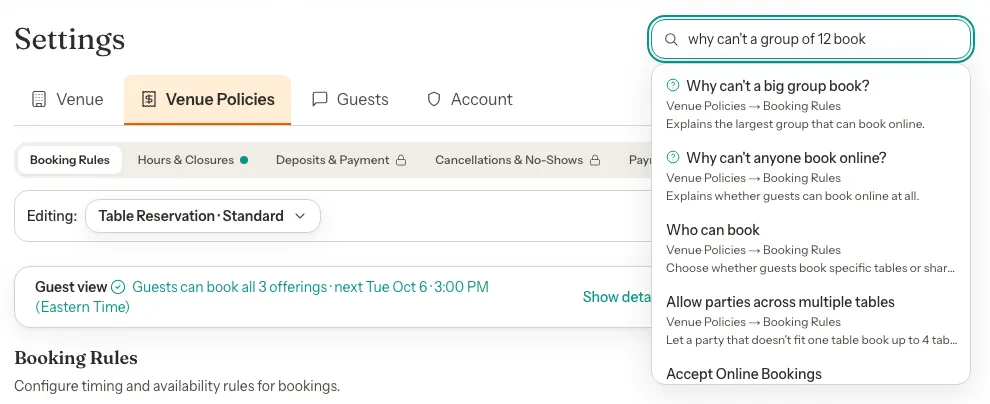This screenshot has width=990, height=404.
Task: Select the Booking Rules sub-tab
Action: click(x=69, y=160)
